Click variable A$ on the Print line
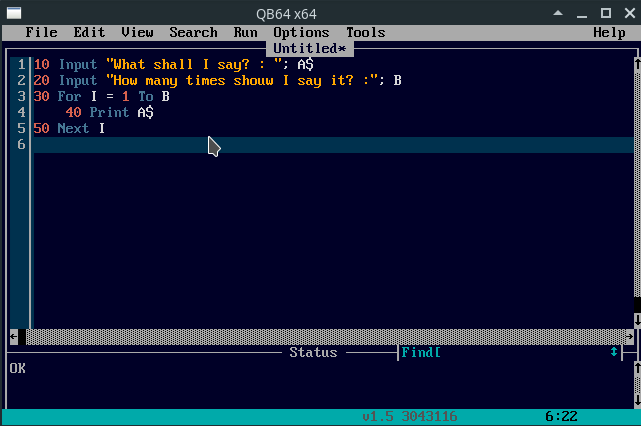 146,112
